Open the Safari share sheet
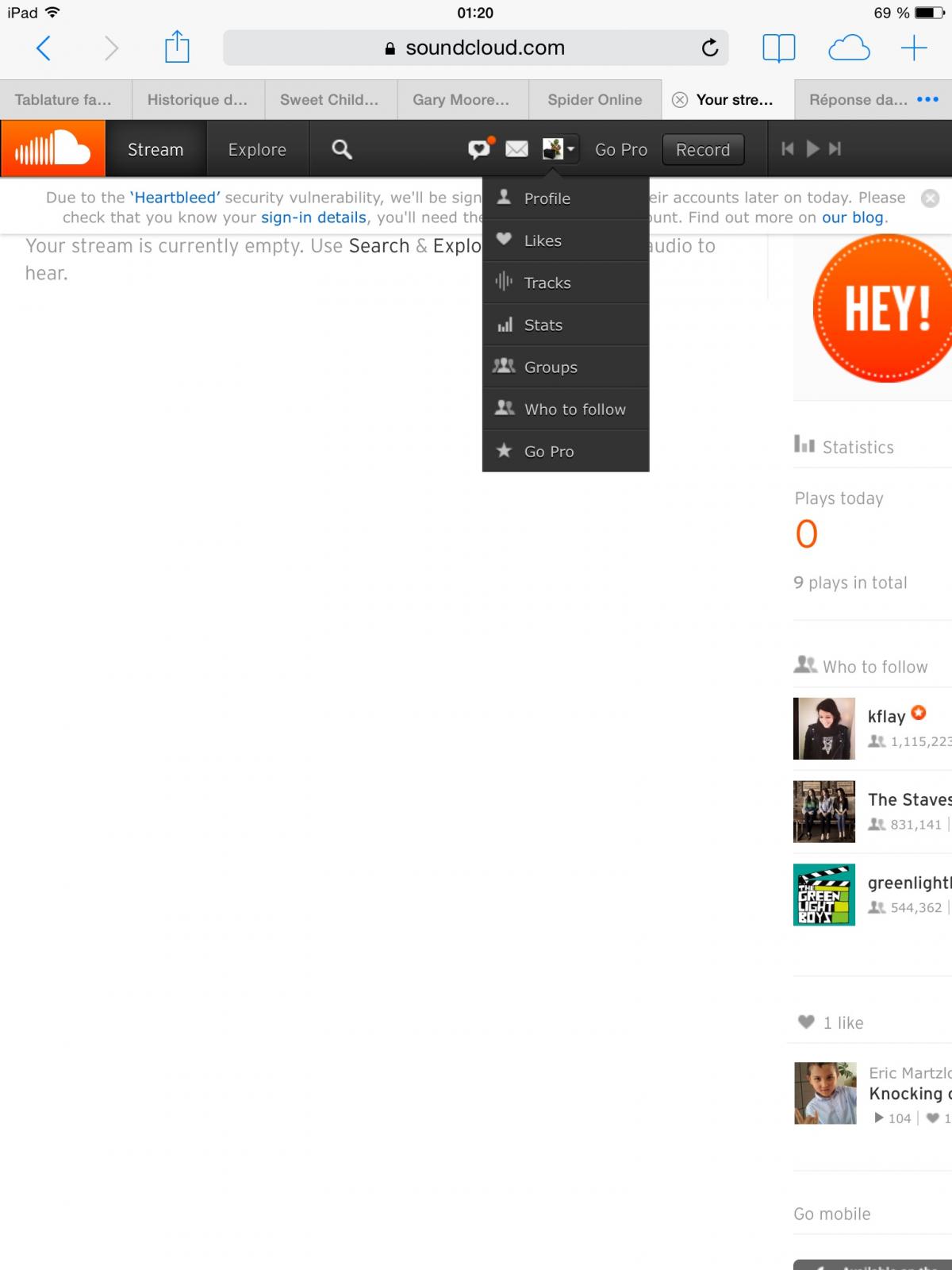This screenshot has height=1270, width=952. pyautogui.click(x=177, y=46)
